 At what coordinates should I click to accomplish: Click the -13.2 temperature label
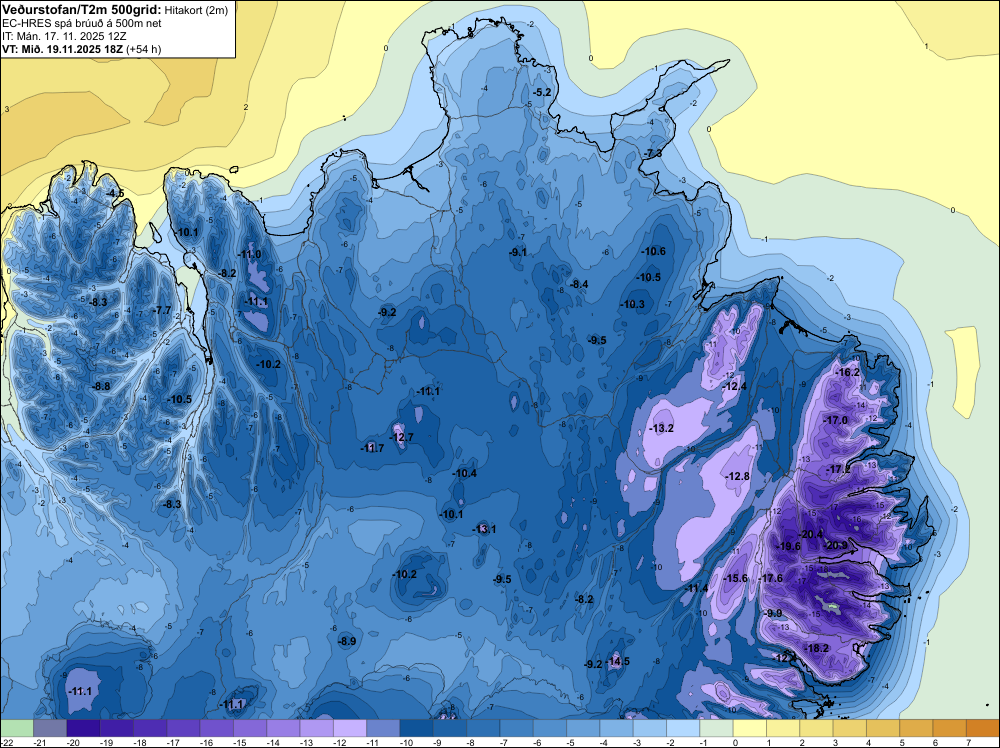[x=661, y=428]
